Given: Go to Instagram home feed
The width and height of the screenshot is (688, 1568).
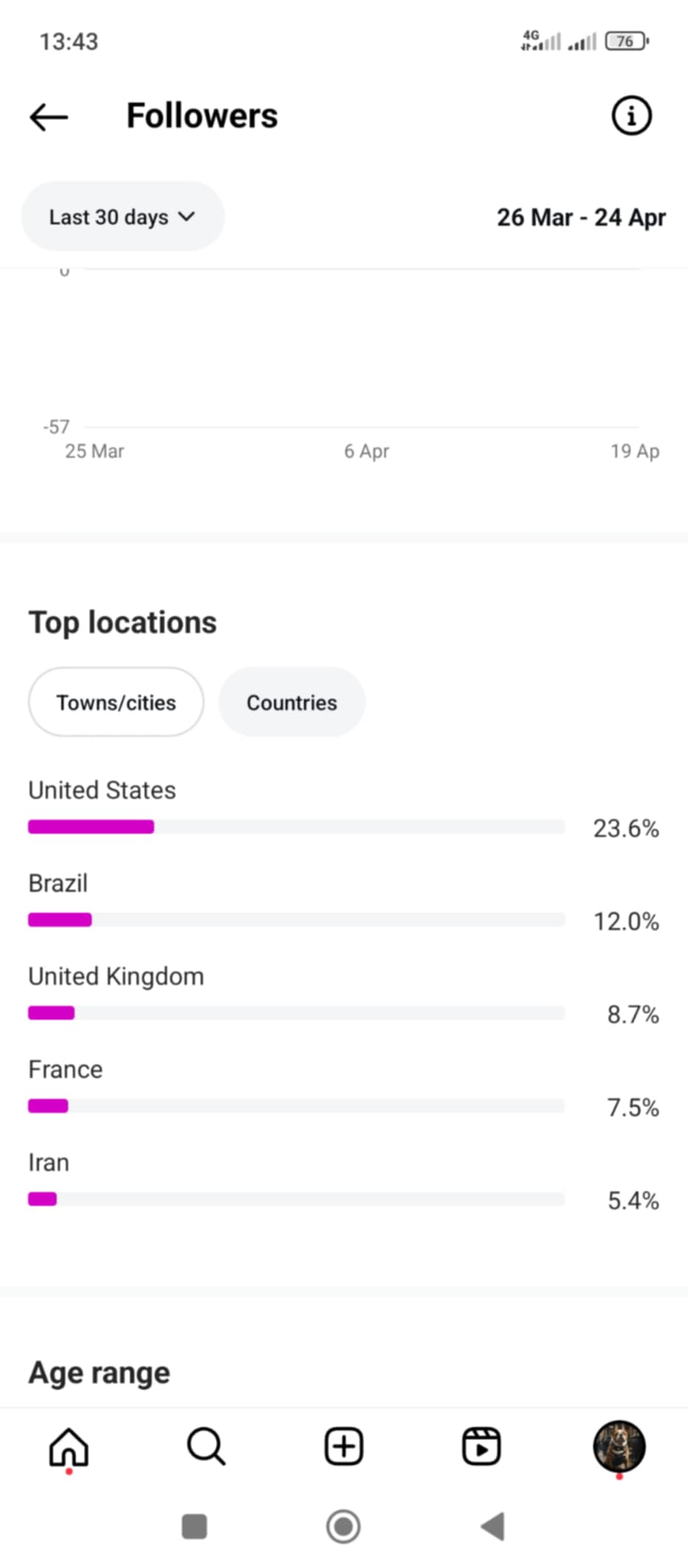Looking at the screenshot, I should tap(69, 1447).
